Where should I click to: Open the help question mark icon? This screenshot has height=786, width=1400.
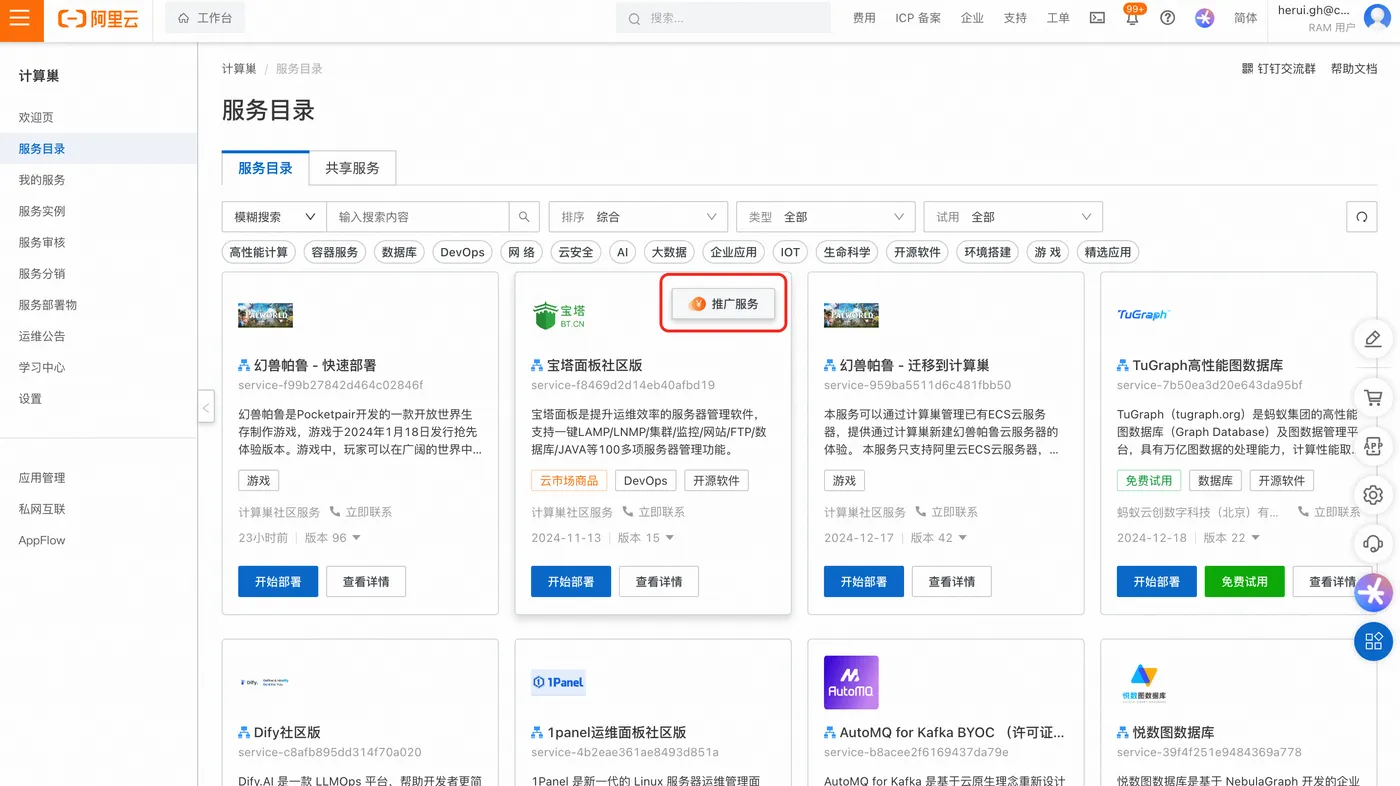coord(1167,18)
